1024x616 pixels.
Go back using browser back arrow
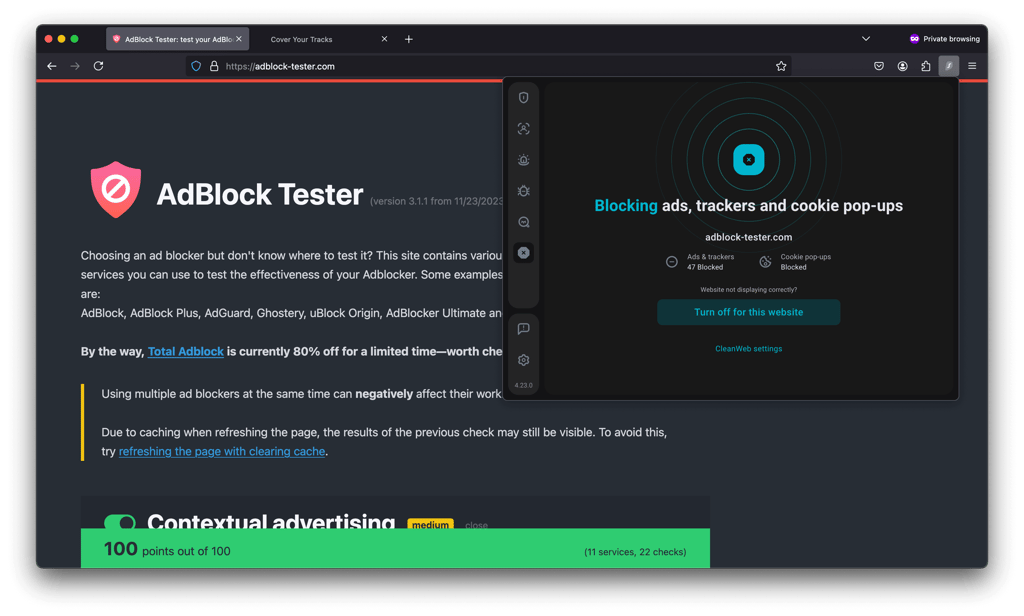coord(52,66)
